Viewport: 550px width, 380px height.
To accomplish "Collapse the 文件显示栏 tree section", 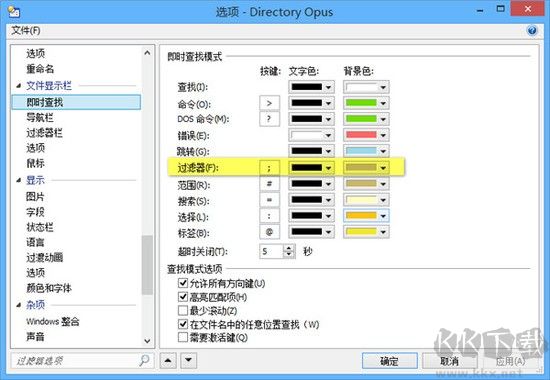I will coord(19,86).
